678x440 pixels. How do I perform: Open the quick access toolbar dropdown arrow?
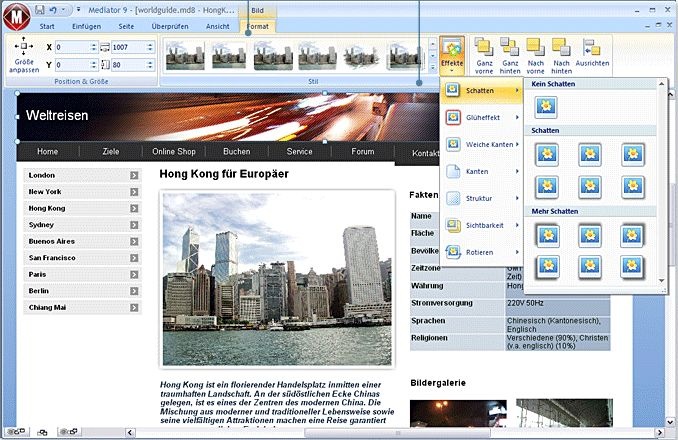pos(78,10)
